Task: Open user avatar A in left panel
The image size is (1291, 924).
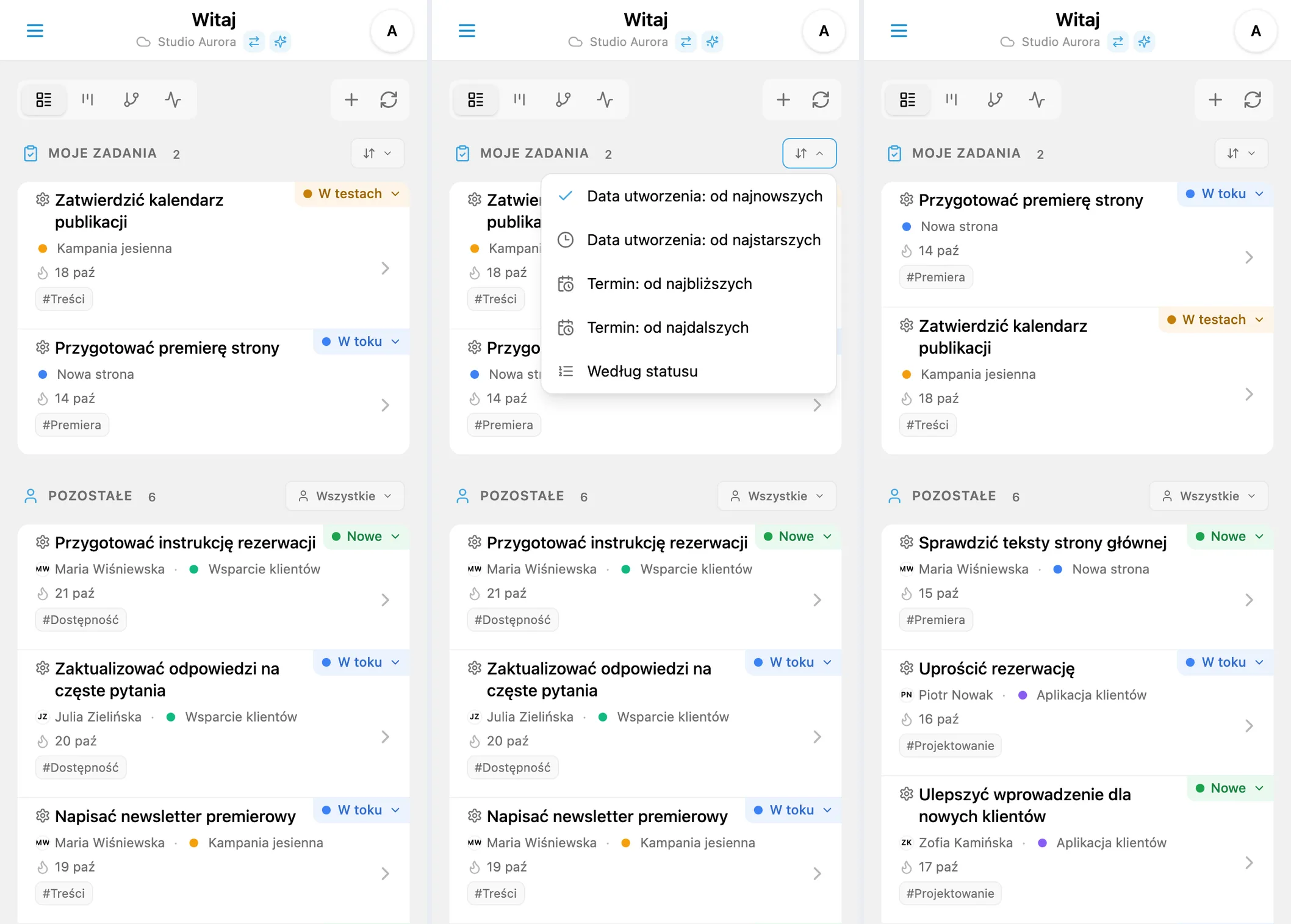Action: click(392, 31)
